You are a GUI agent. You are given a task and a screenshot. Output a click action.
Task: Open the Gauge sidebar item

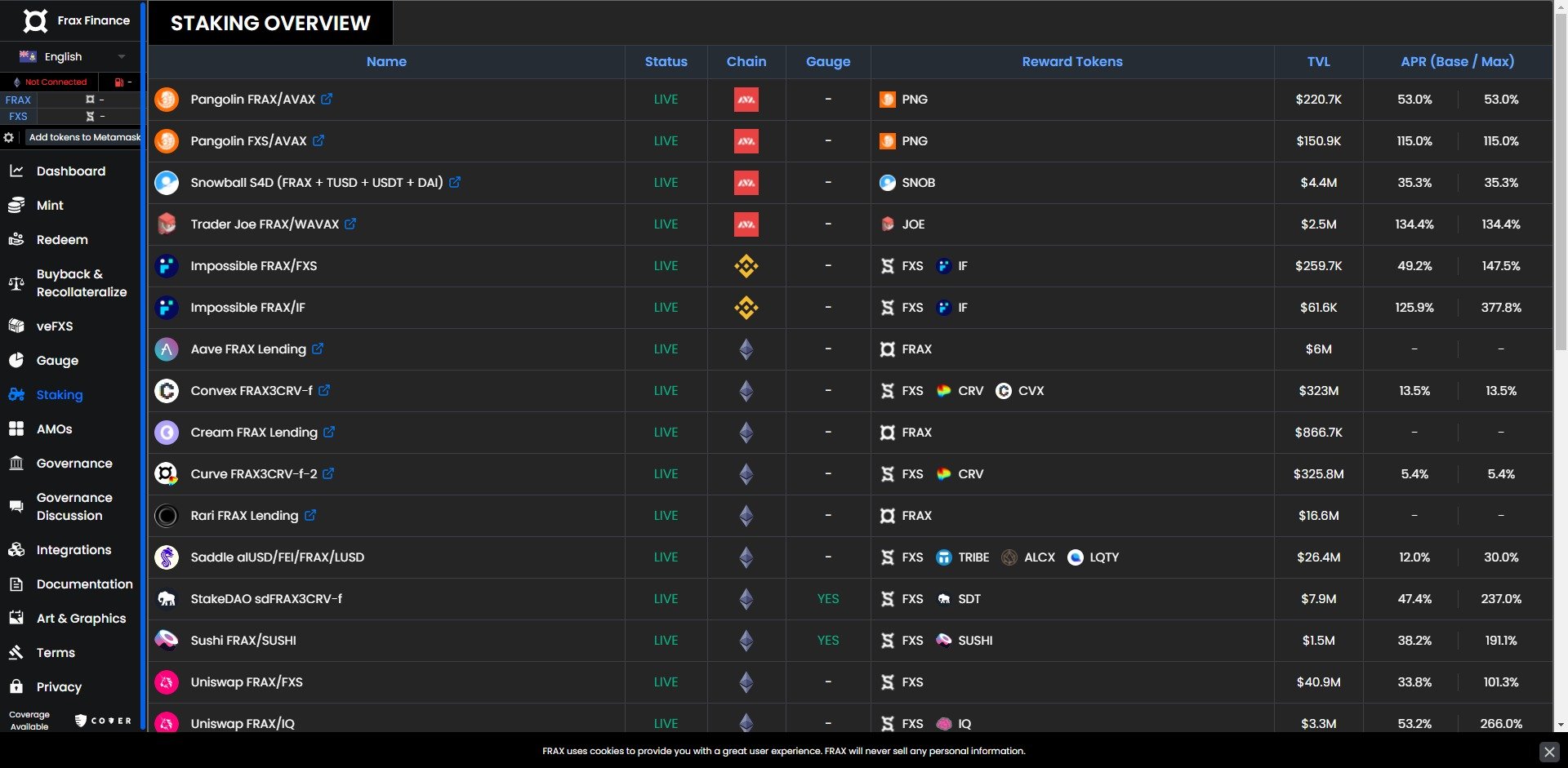(x=57, y=360)
